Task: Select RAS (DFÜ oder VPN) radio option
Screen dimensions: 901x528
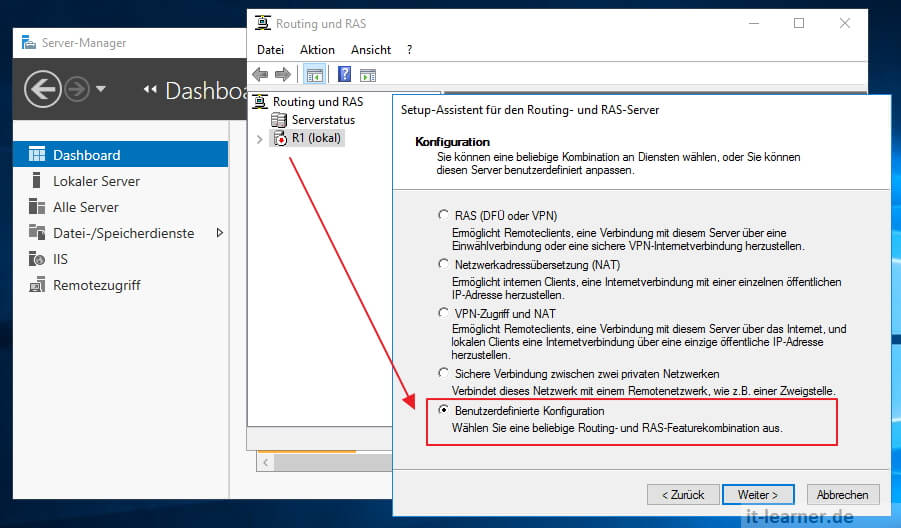Action: click(x=443, y=215)
